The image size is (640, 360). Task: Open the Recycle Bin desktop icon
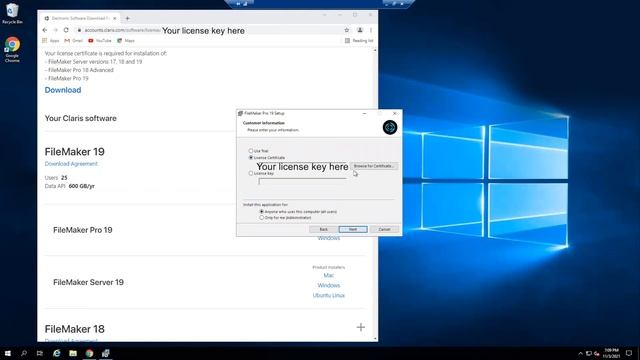pos(12,13)
